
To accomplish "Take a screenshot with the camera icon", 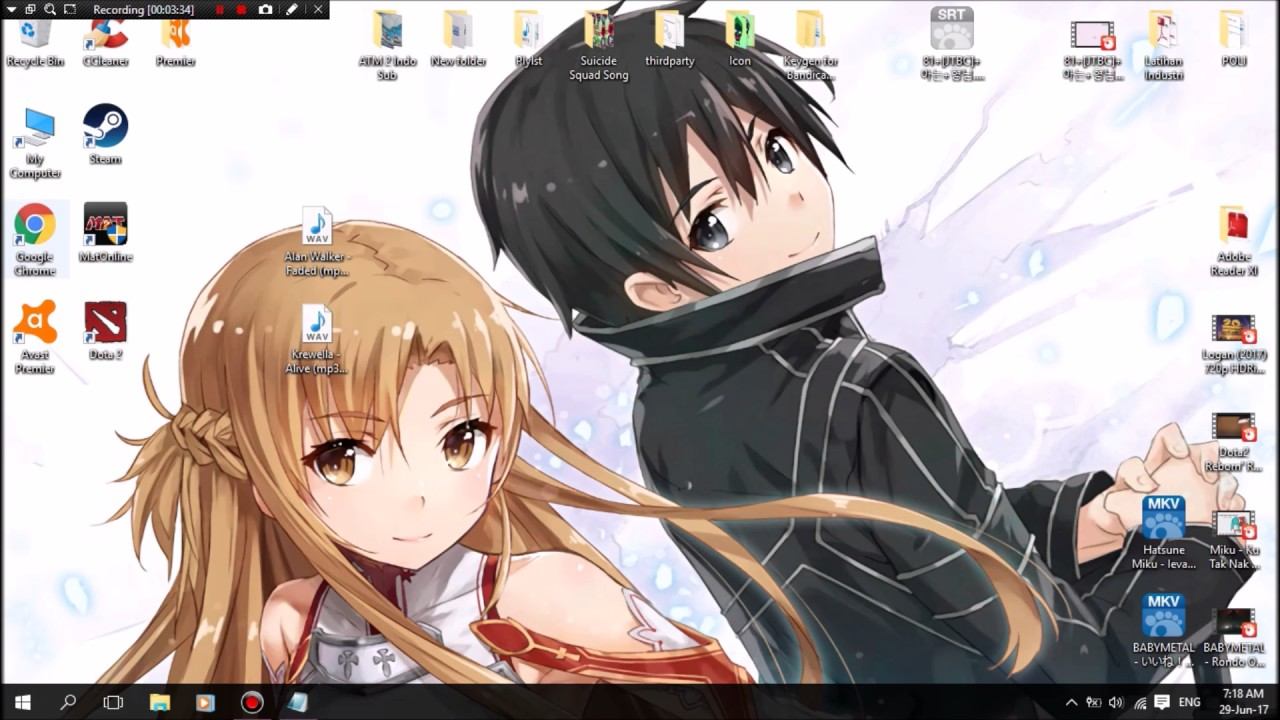I will click(x=265, y=9).
